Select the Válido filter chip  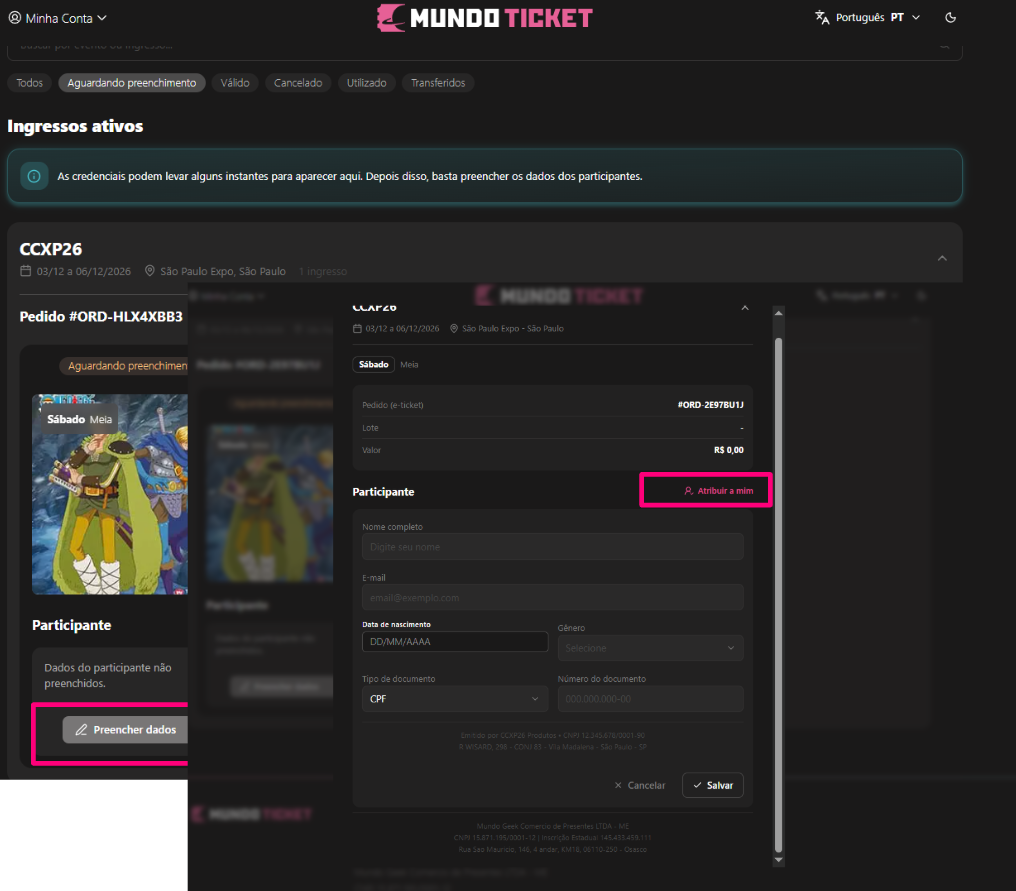pos(235,83)
